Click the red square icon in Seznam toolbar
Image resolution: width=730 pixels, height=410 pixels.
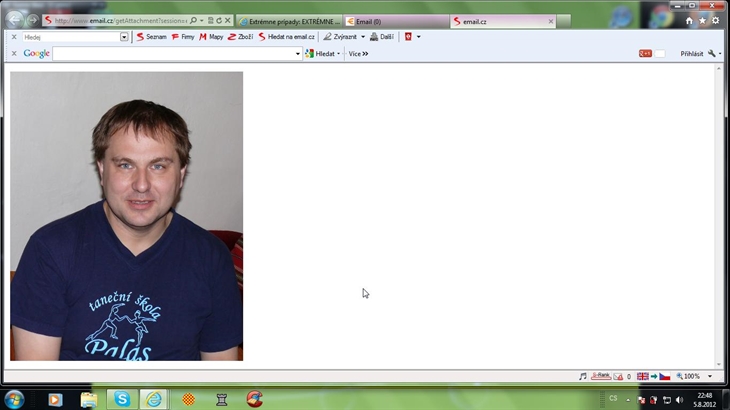point(408,37)
